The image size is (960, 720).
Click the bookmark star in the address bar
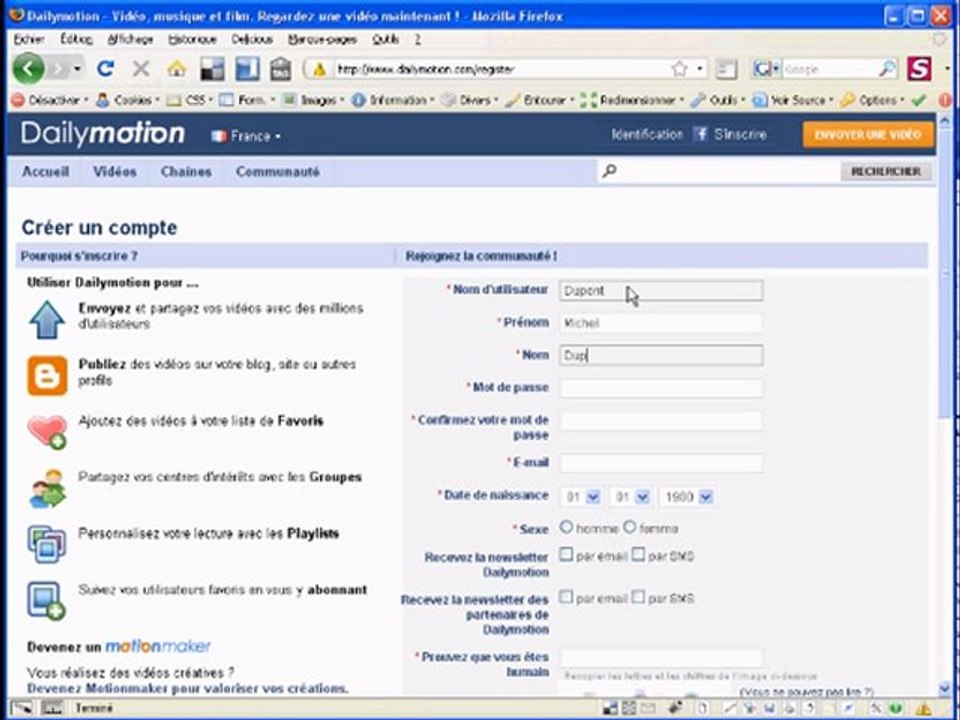point(679,69)
